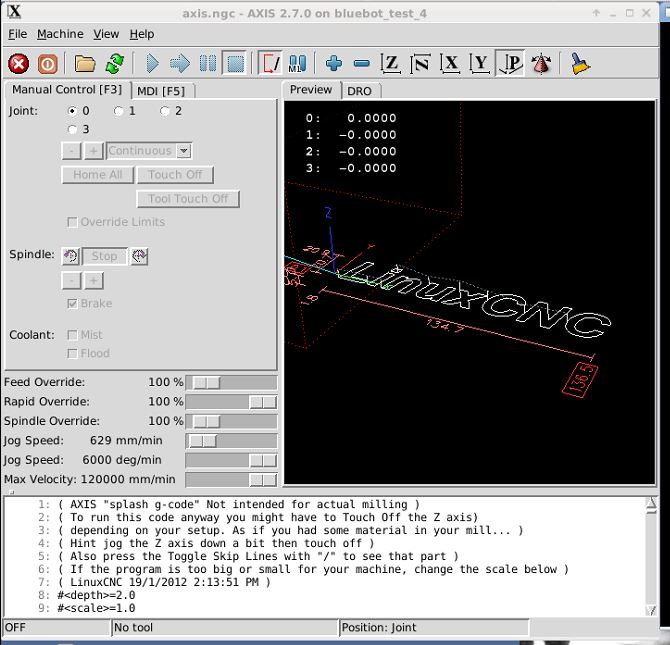The image size is (670, 645).
Task: Adjust the Max Velocity slider
Action: click(231, 480)
